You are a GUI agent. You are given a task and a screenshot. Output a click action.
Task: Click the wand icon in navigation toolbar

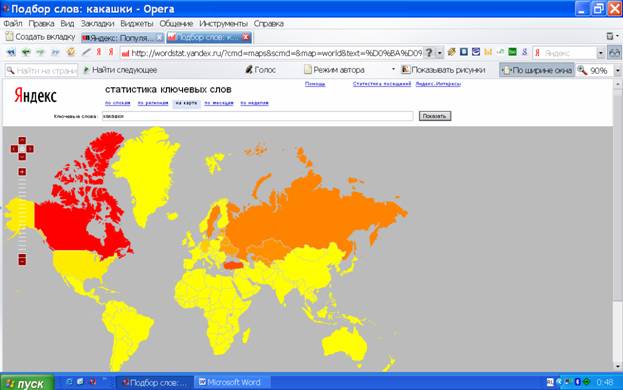86,52
